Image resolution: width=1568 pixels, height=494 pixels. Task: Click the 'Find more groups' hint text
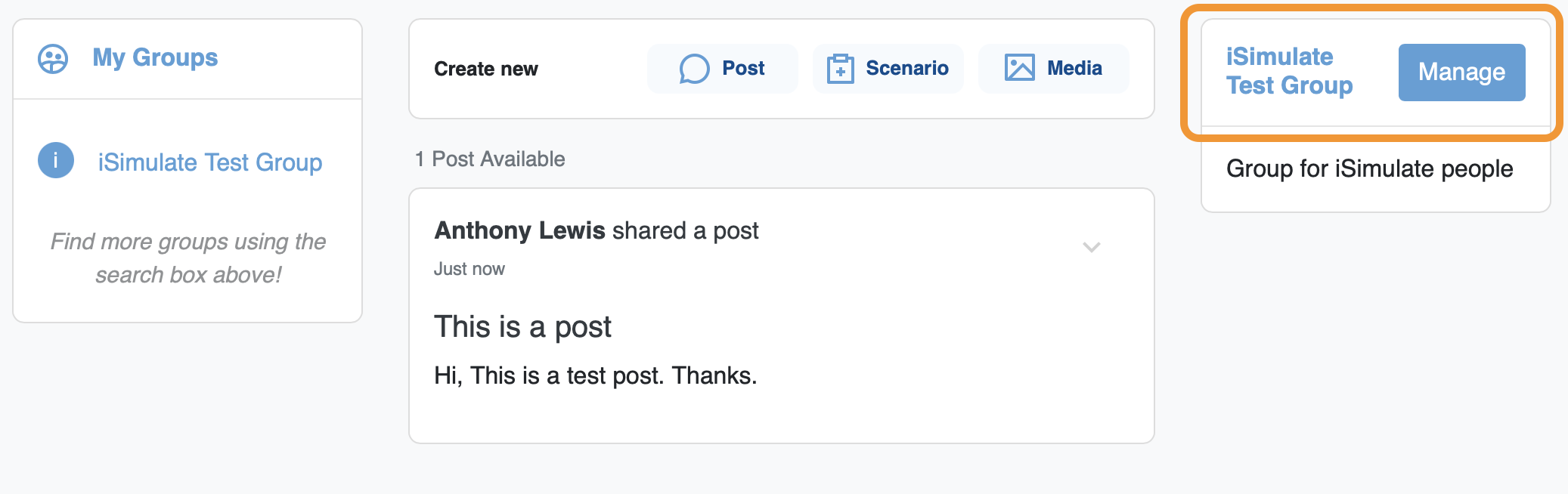tap(188, 258)
